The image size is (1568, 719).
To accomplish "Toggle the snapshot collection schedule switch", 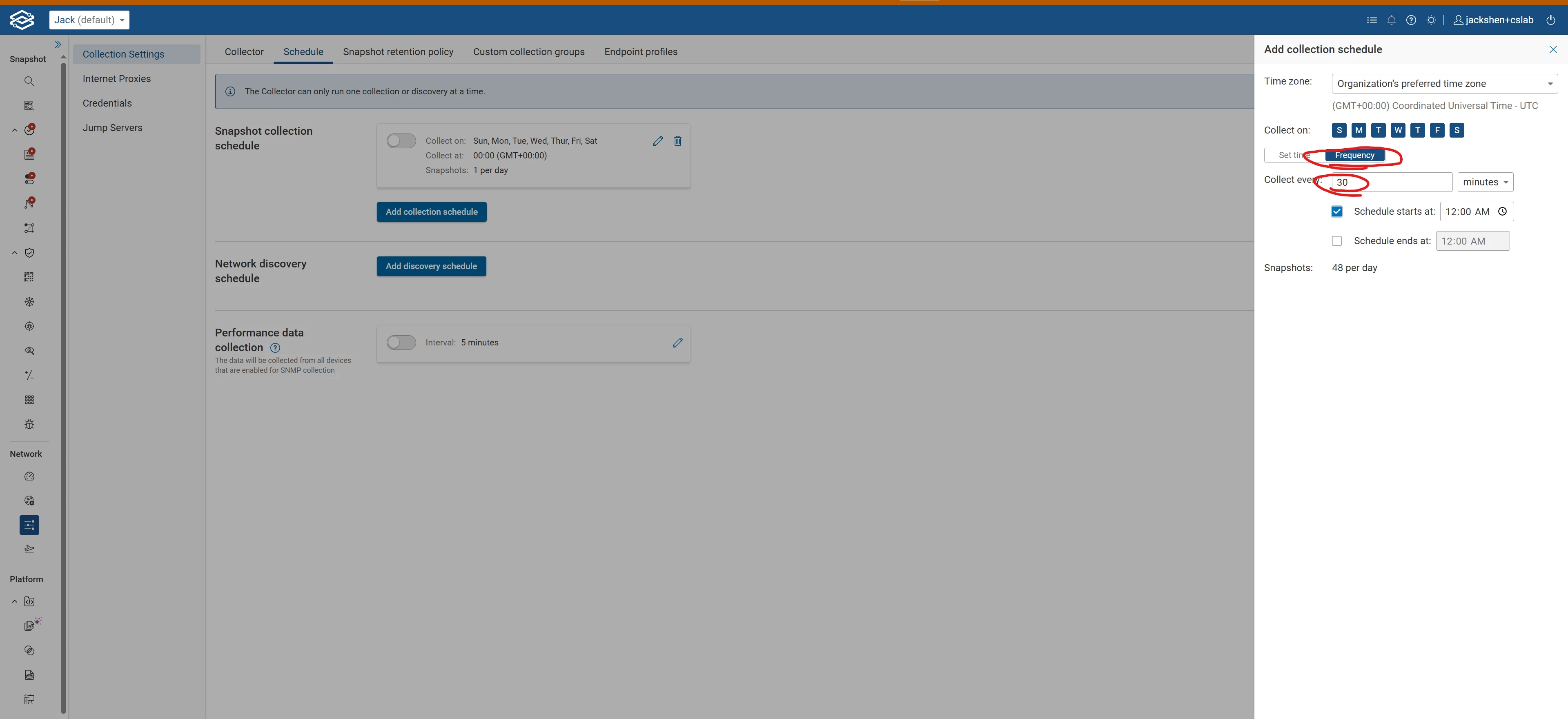I will coord(401,140).
